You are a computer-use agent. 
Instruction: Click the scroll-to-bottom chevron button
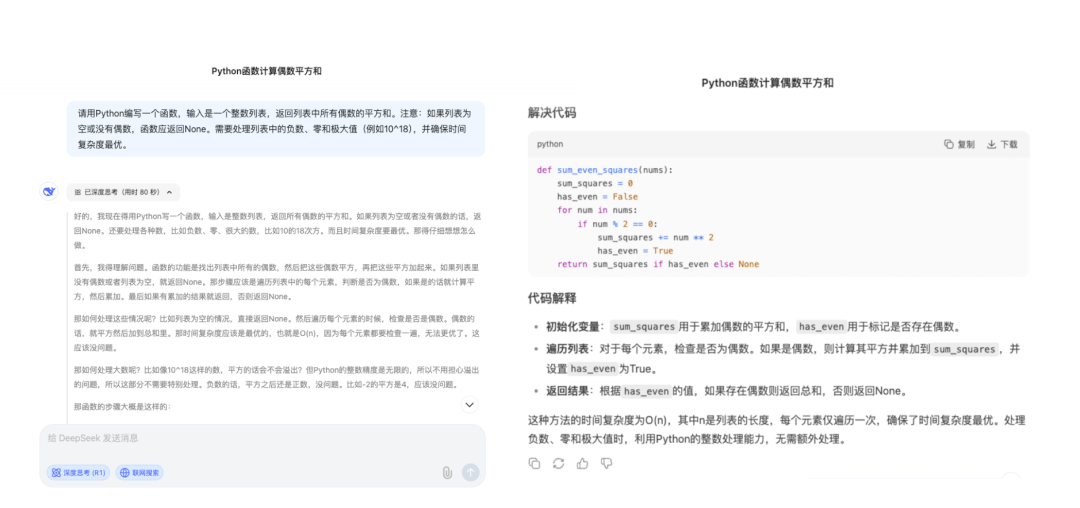pos(469,405)
